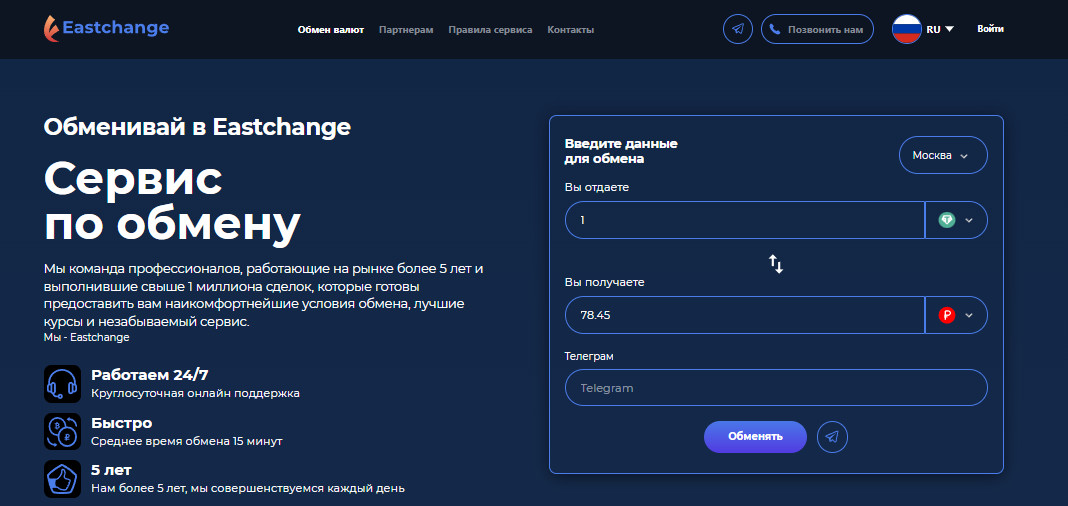This screenshot has width=1068, height=506.
Task: Expand the Вы получаете currency selector chevron
Action: 969,315
